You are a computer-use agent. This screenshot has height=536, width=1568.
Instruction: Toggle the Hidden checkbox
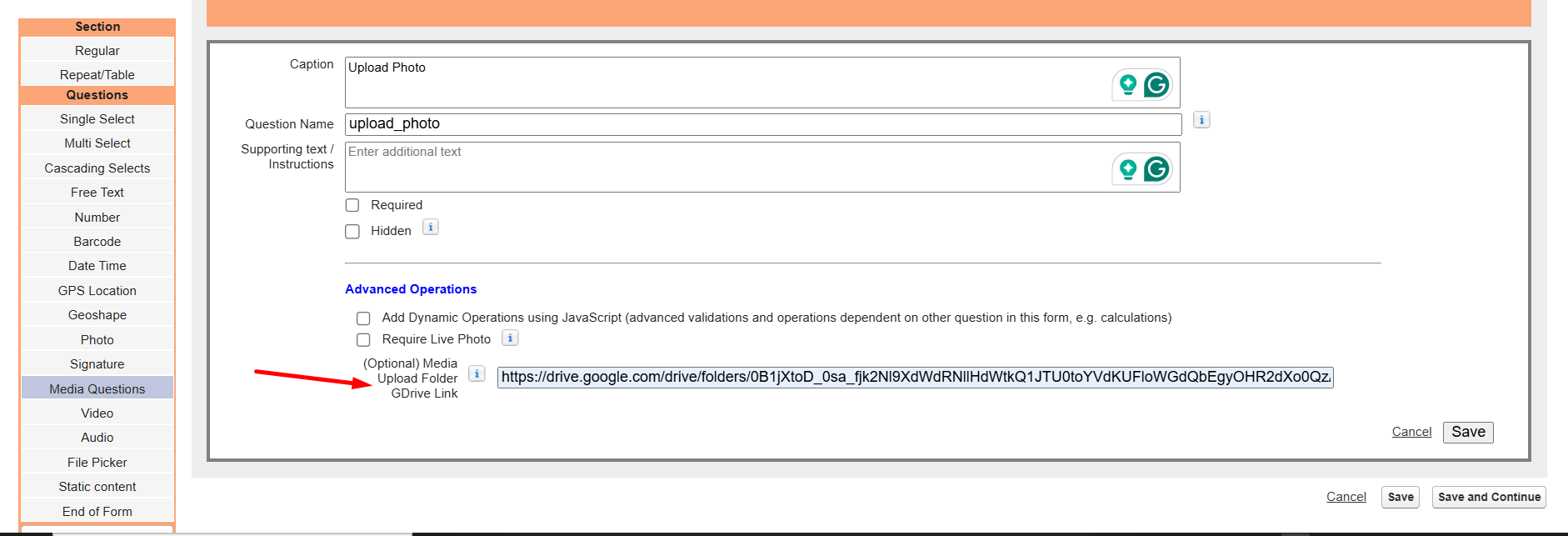[x=352, y=231]
